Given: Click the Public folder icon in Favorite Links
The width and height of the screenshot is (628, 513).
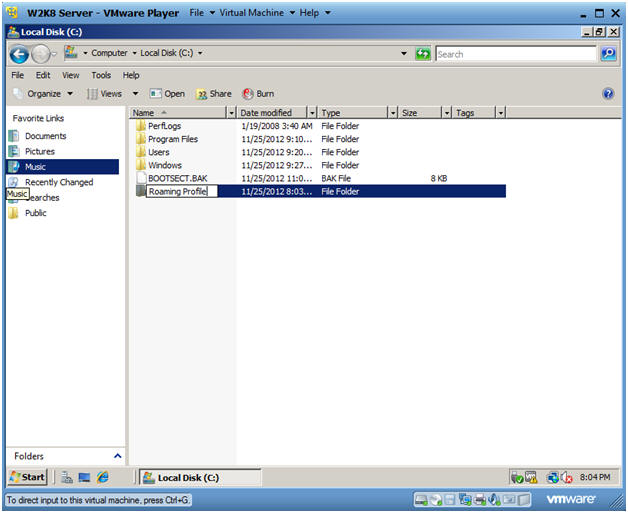Looking at the screenshot, I should [x=14, y=213].
